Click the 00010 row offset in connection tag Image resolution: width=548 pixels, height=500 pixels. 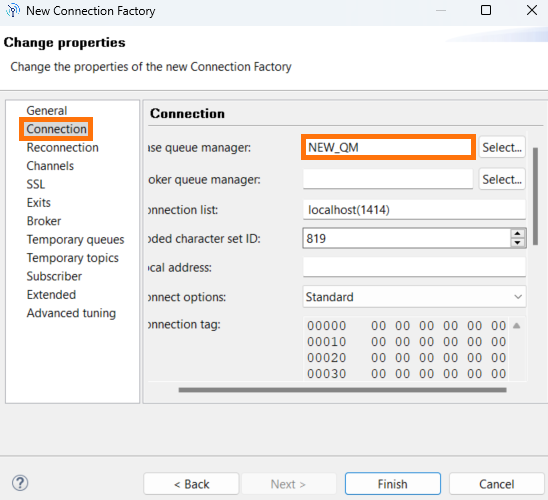pos(326,342)
